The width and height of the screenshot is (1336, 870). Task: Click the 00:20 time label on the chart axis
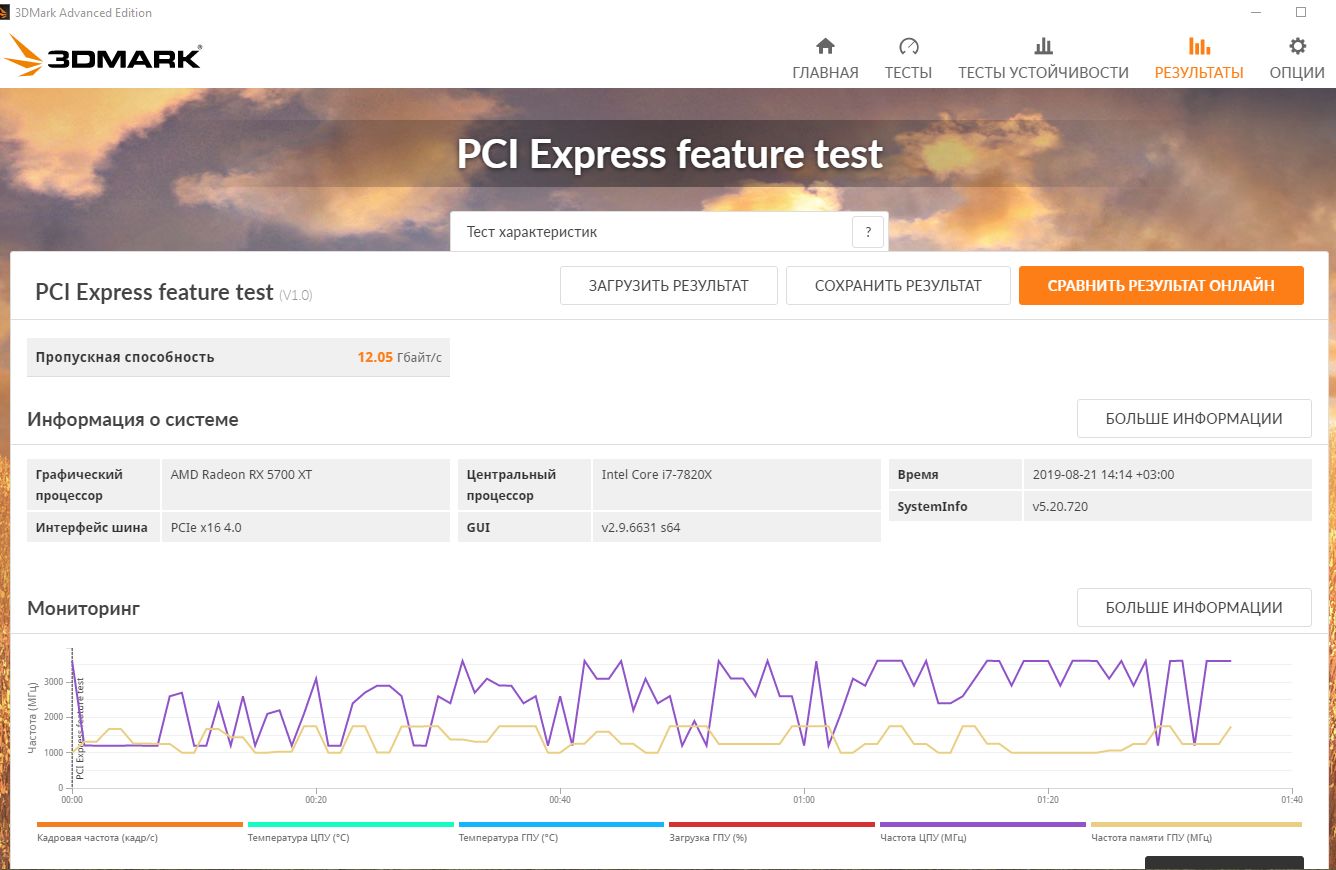click(x=316, y=800)
